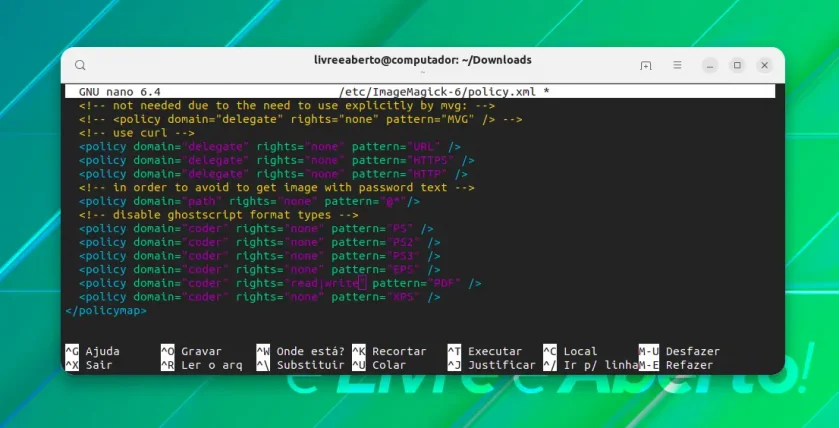This screenshot has height=428, width=840.
Task: Click the policy line with pattern "PS"
Action: 256,229
